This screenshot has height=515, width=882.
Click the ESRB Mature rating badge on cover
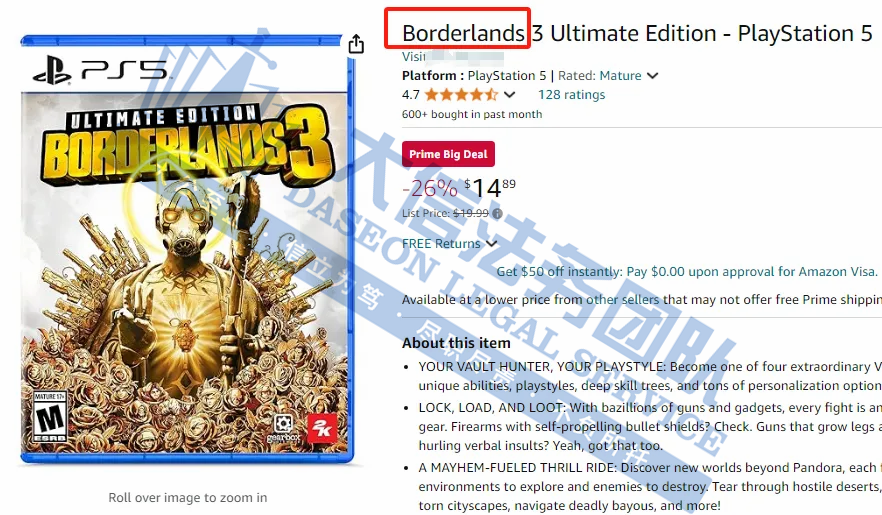tap(50, 417)
